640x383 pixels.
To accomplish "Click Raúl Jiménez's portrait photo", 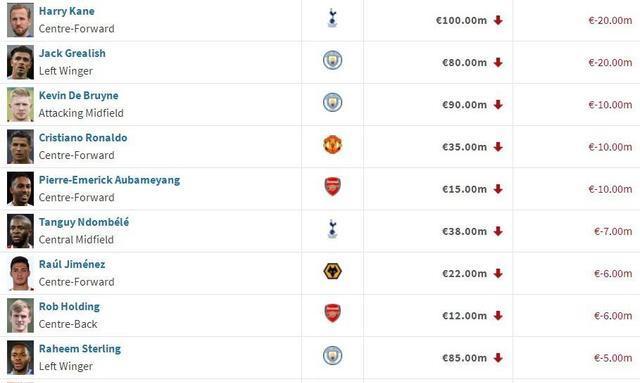I will pos(20,273).
